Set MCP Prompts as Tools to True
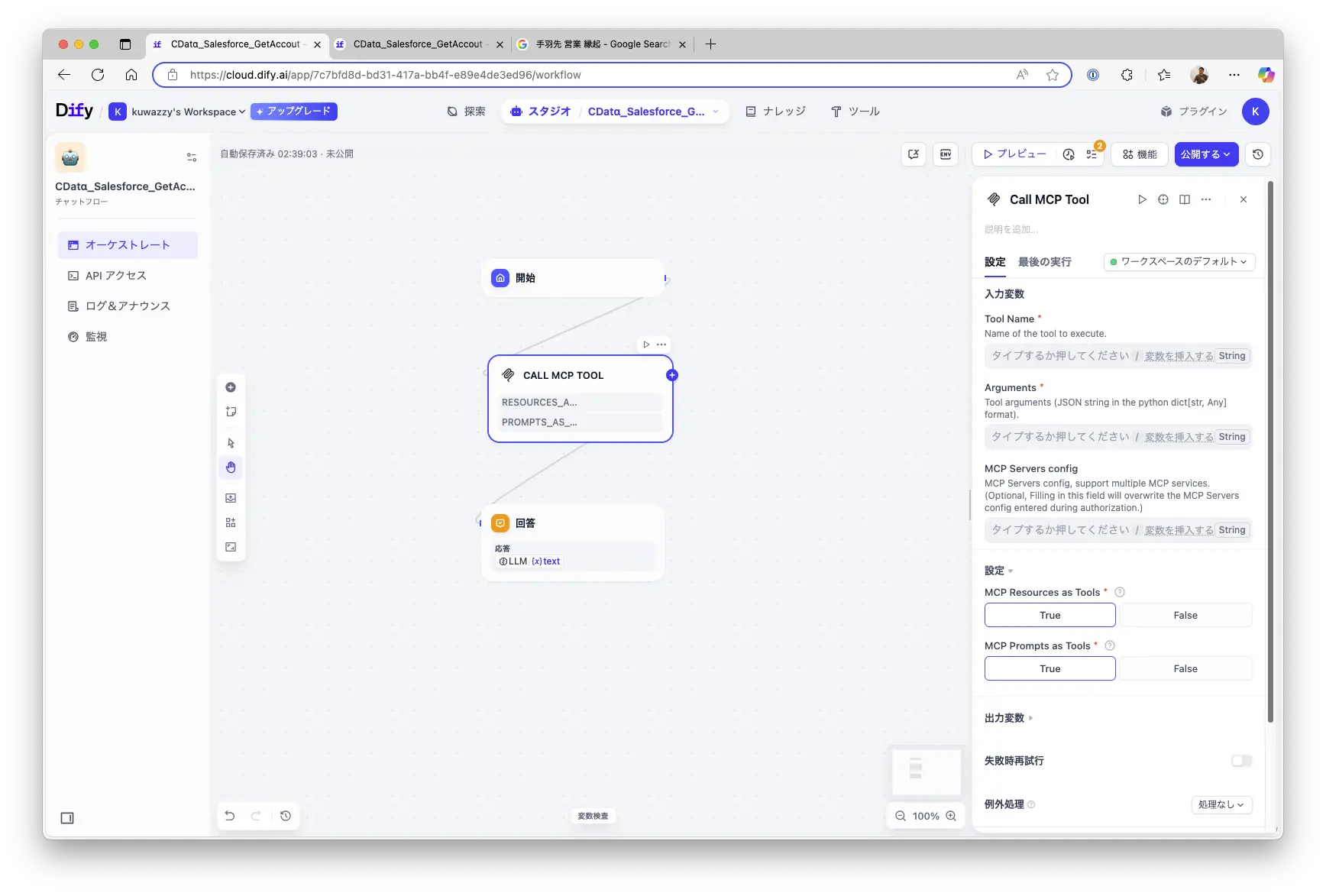This screenshot has width=1326, height=896. [x=1050, y=668]
